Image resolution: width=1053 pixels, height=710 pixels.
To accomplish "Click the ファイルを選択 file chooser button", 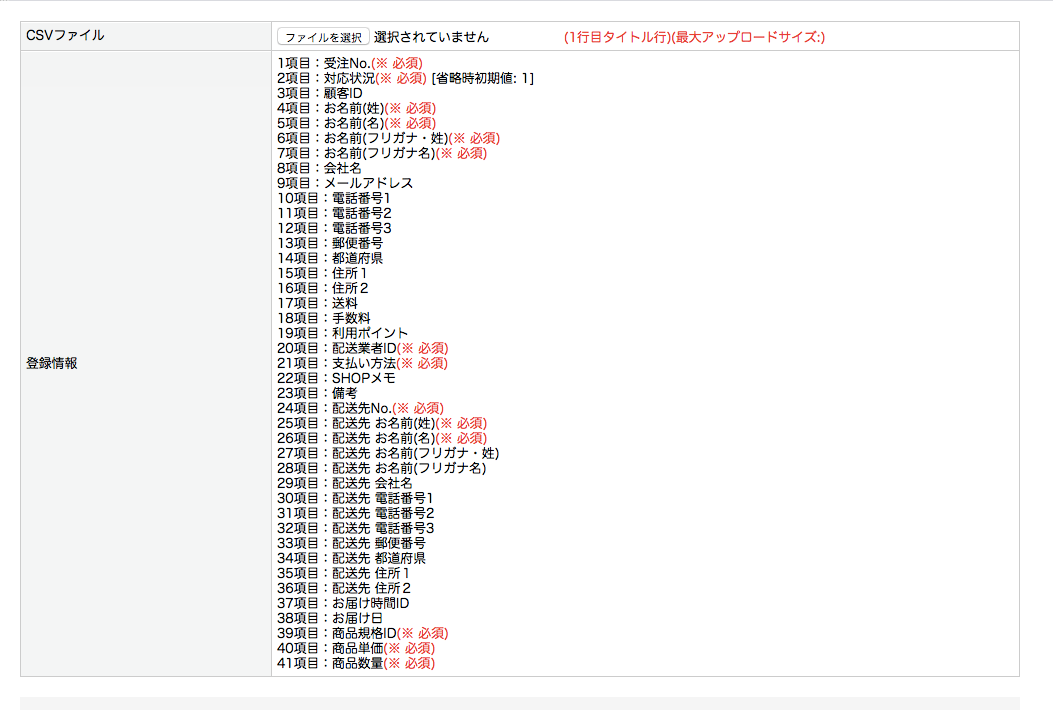I will [x=323, y=37].
